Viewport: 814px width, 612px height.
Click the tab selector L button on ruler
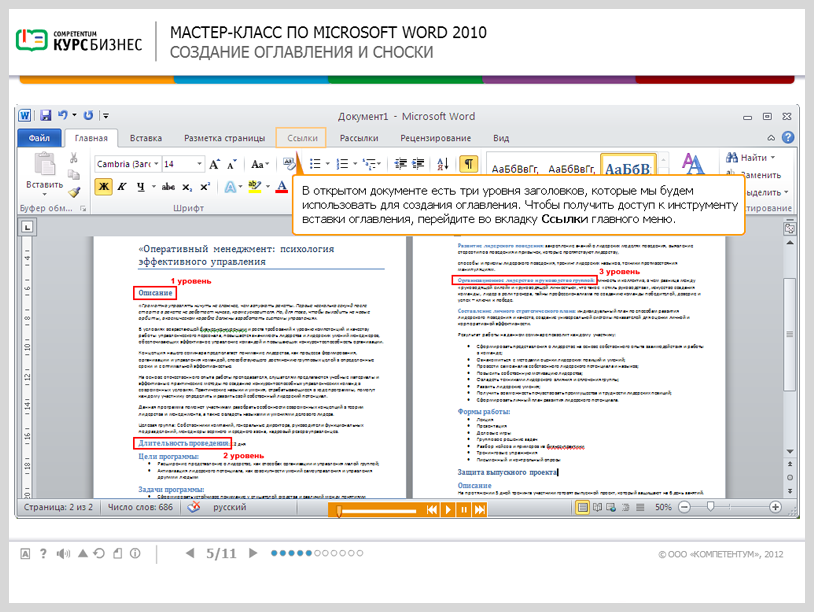27,227
